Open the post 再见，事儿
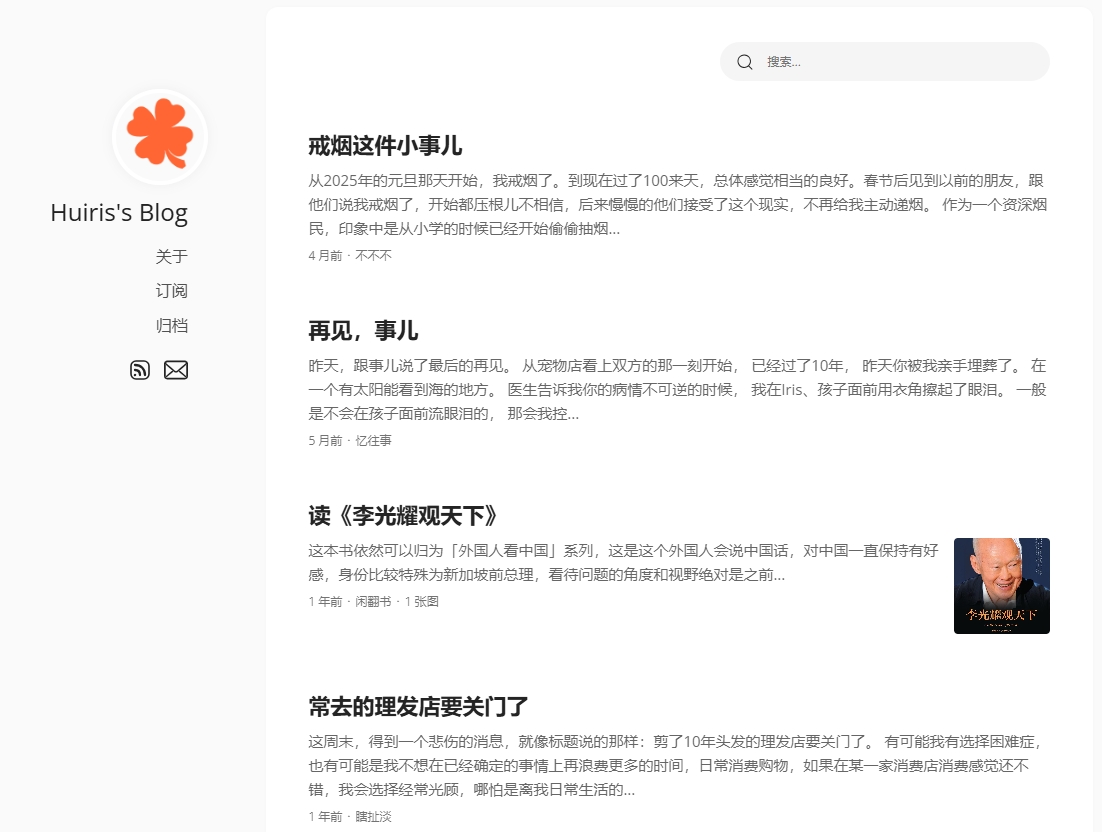Screen dimensions: 1102x832 (x=363, y=331)
